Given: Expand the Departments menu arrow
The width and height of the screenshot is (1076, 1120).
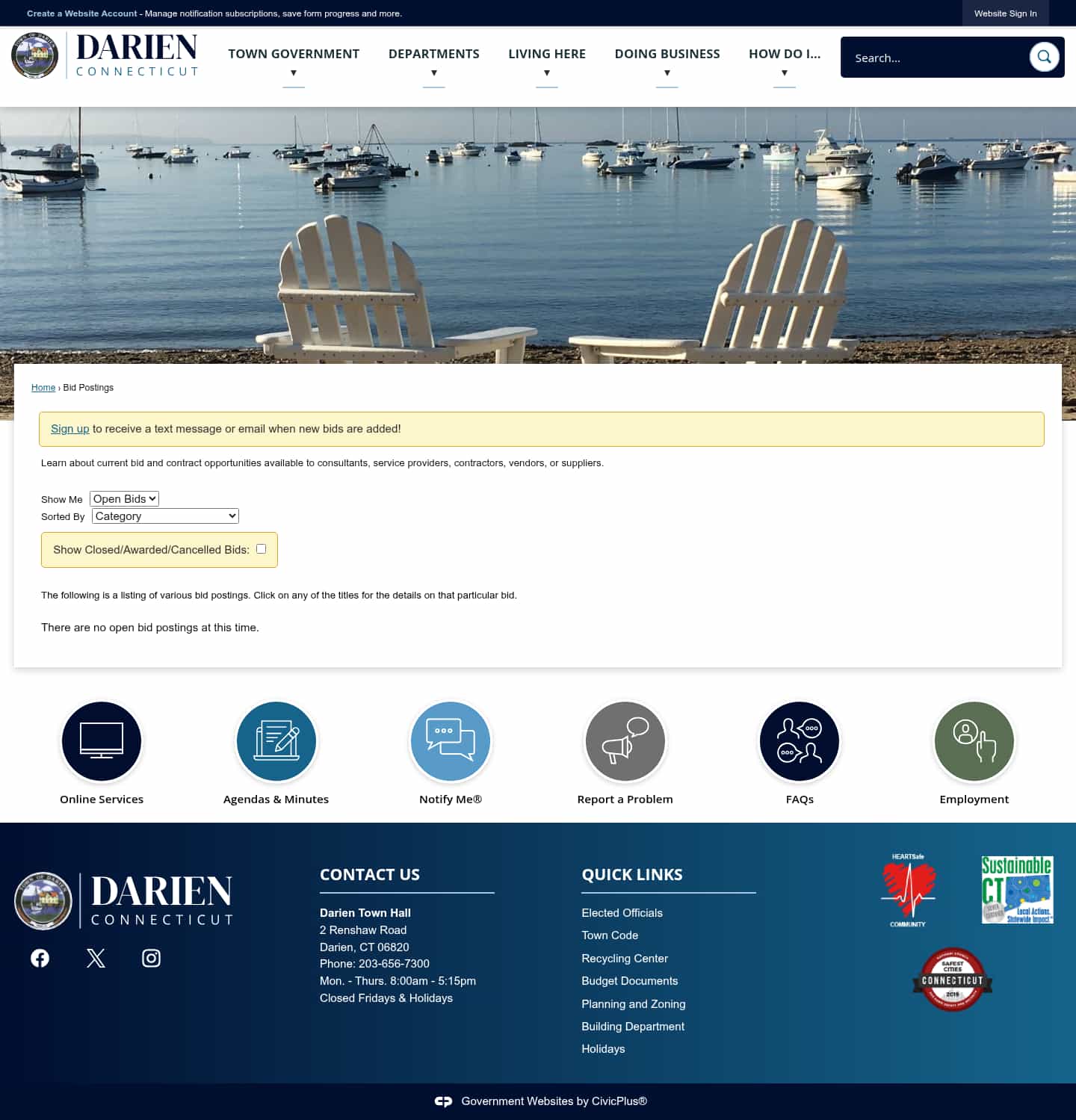Looking at the screenshot, I should [433, 72].
